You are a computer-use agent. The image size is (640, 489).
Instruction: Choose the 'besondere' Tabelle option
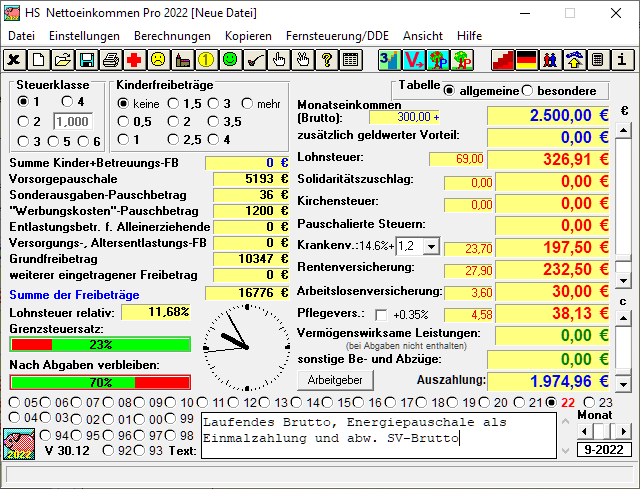click(528, 91)
